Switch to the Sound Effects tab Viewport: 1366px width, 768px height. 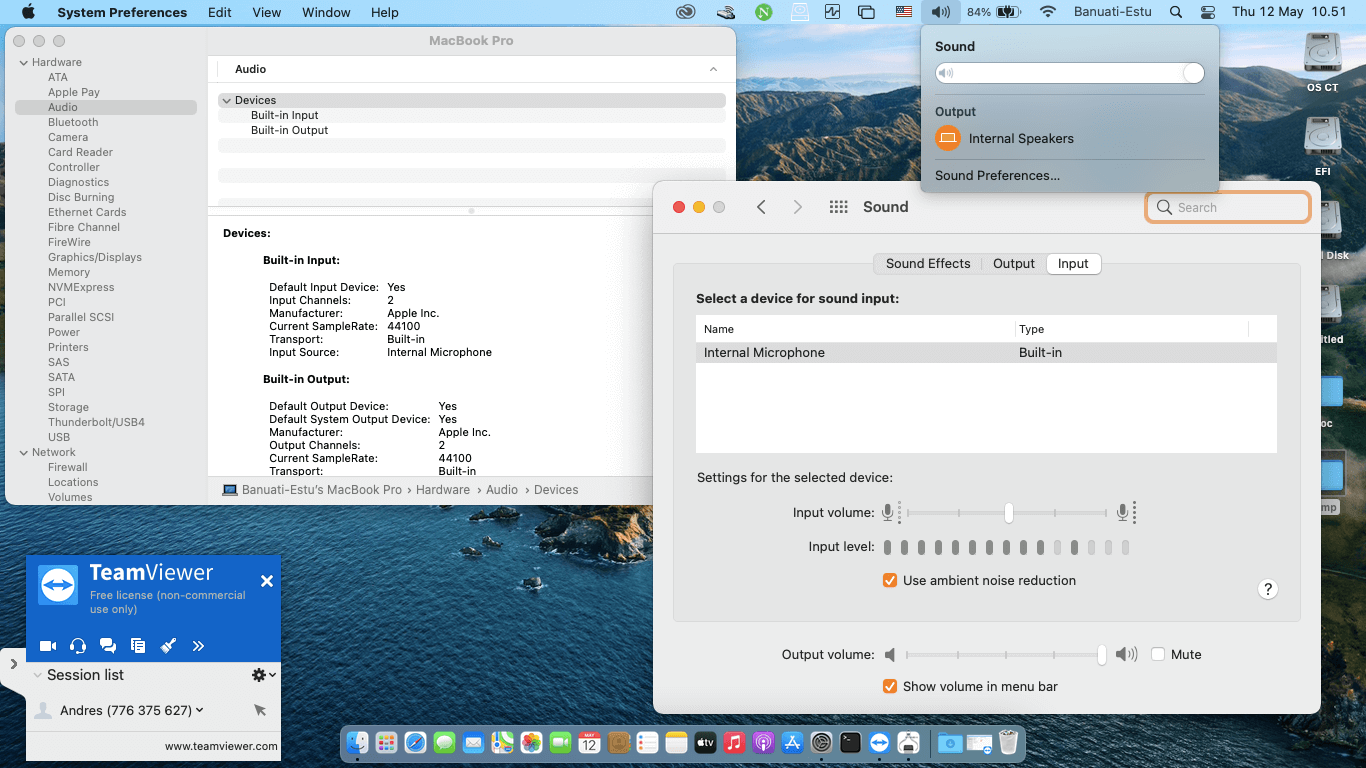click(927, 264)
